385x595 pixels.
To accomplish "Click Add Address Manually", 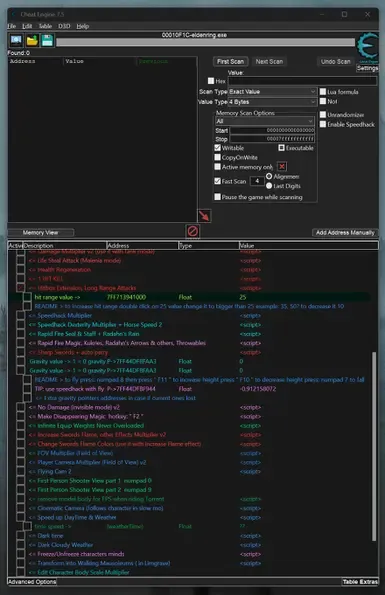I will [345, 232].
